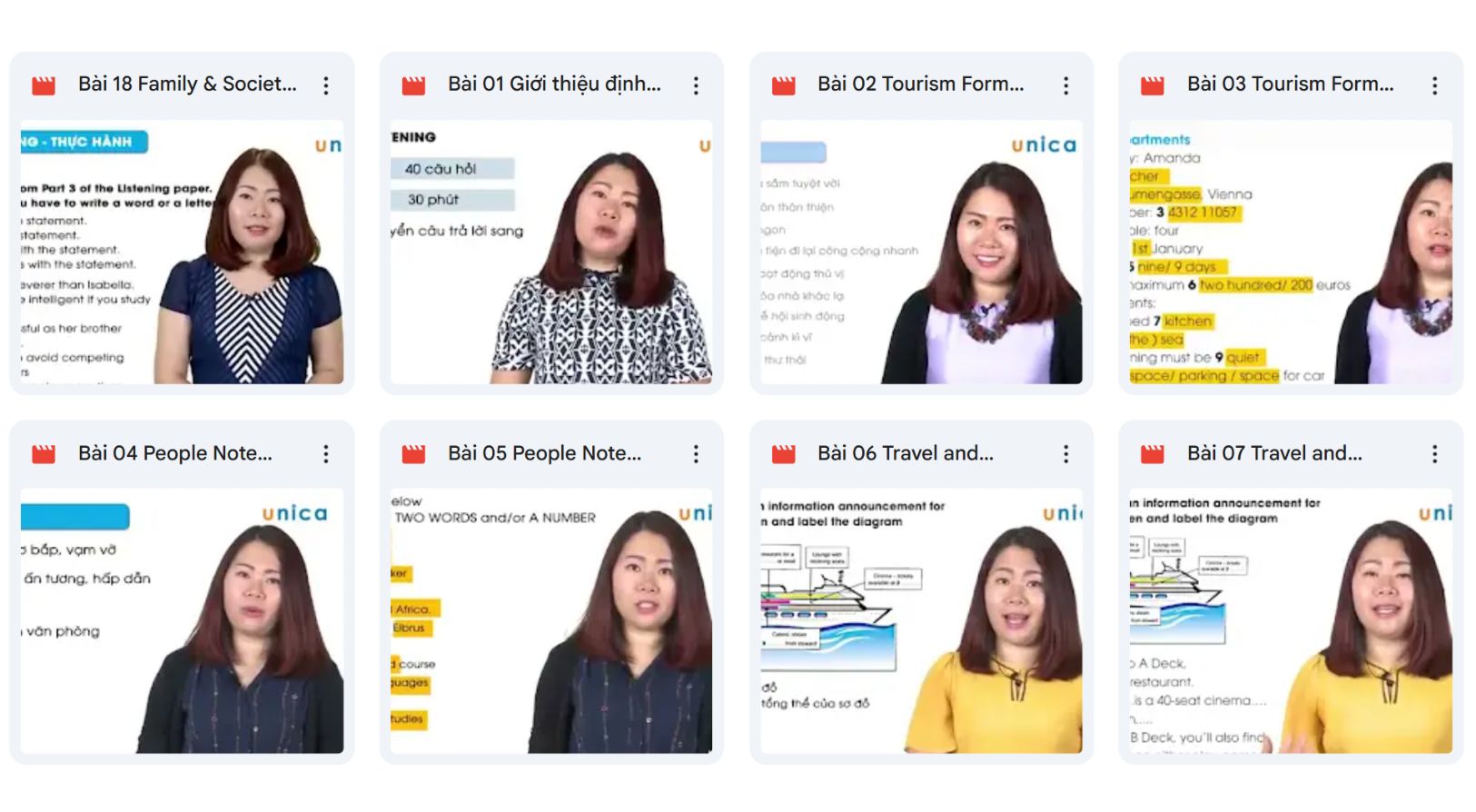
Task: Open the three-dot menu for Bài 03 Tourism Form
Action: (x=1435, y=85)
